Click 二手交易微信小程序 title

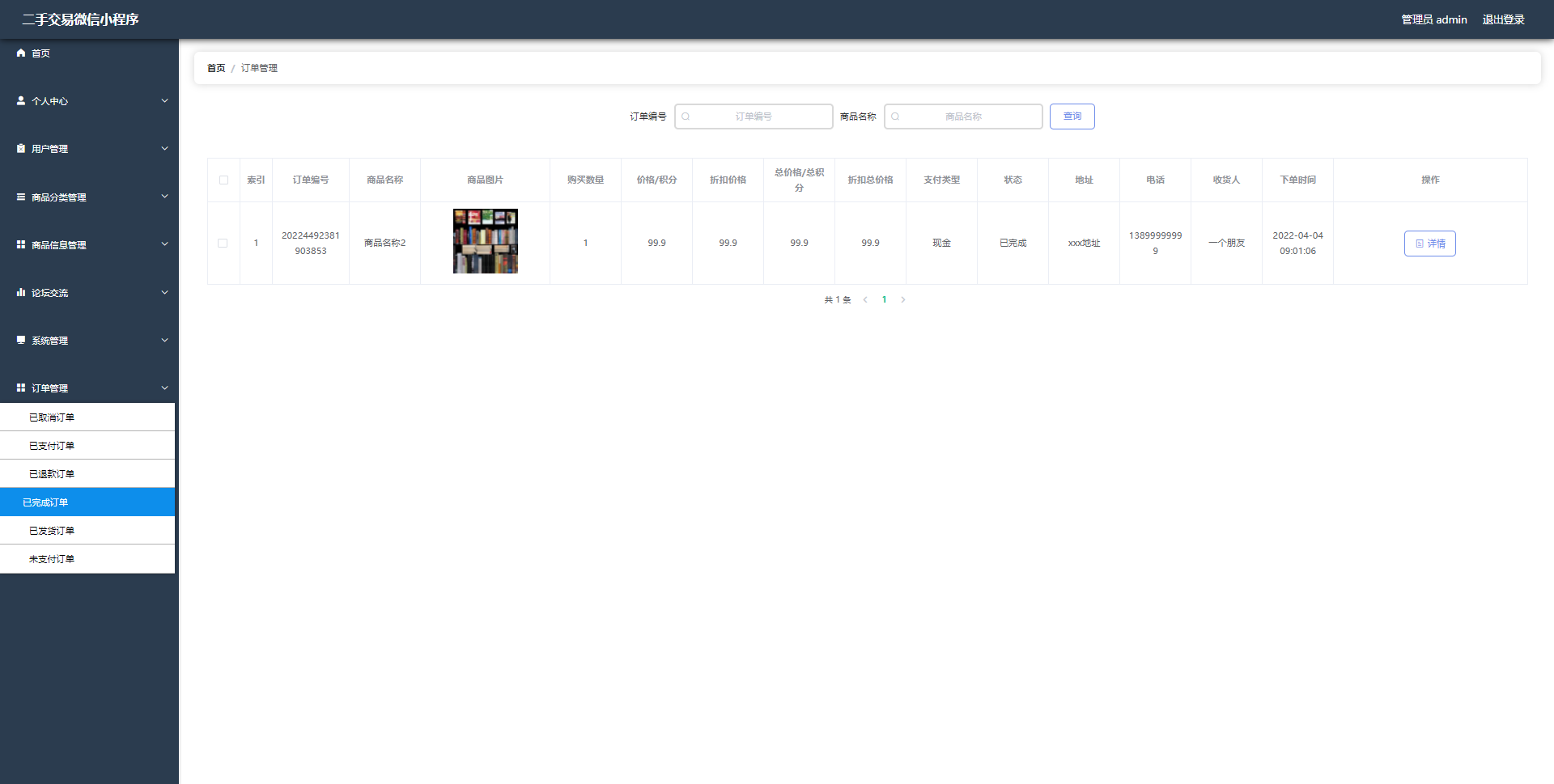pyautogui.click(x=80, y=19)
